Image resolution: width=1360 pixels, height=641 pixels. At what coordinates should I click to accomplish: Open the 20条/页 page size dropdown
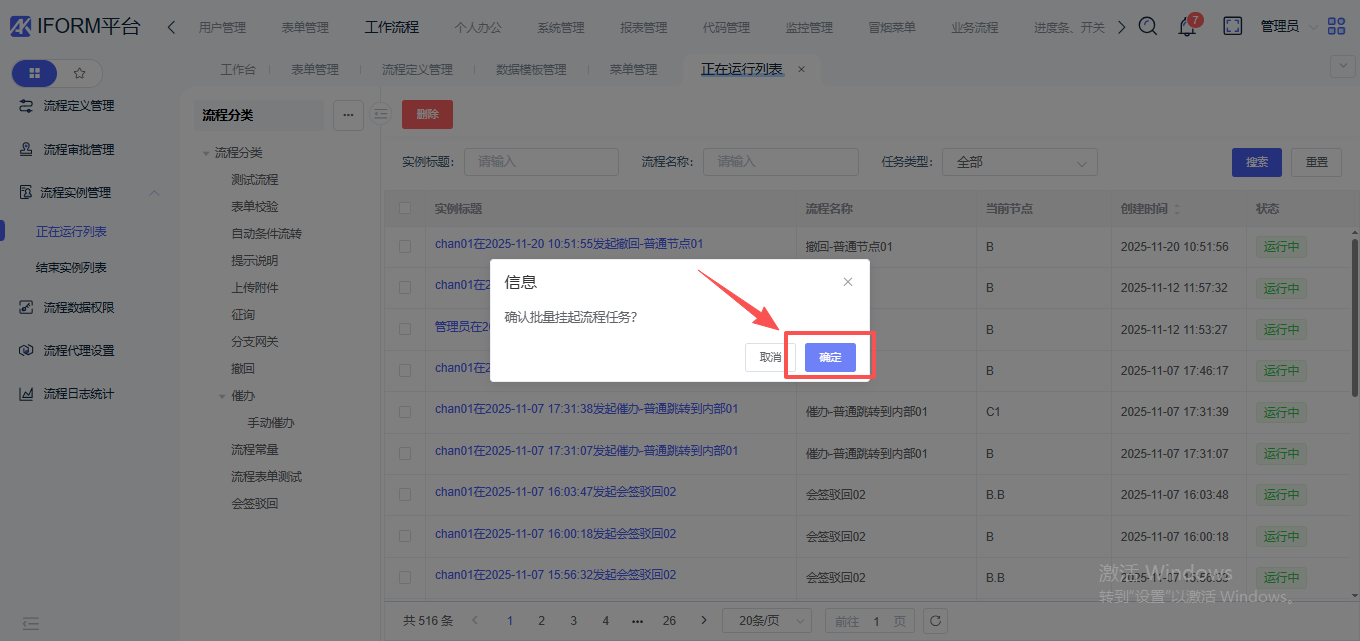(x=767, y=621)
